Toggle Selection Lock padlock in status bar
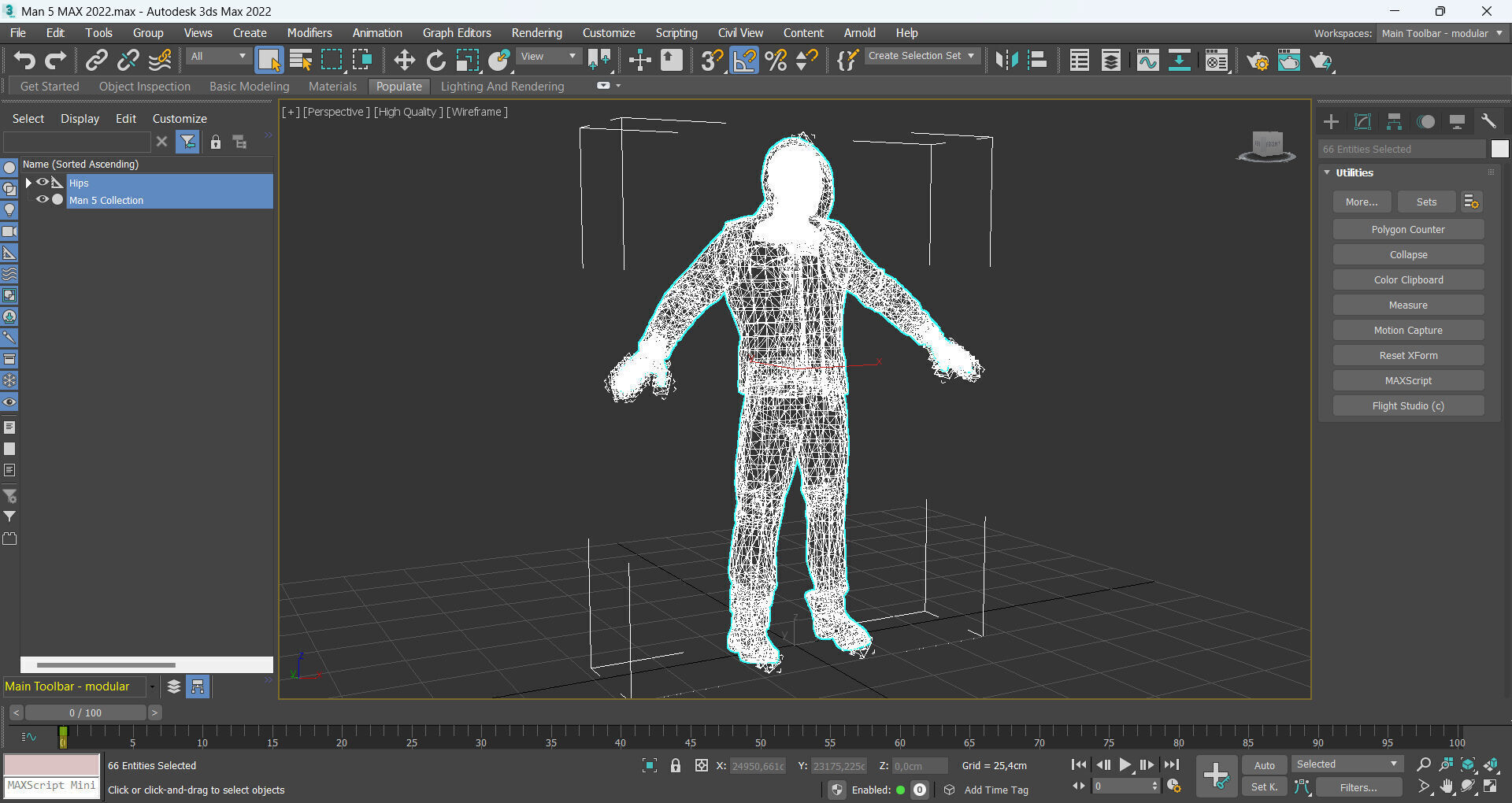This screenshot has width=1512, height=803. [676, 765]
